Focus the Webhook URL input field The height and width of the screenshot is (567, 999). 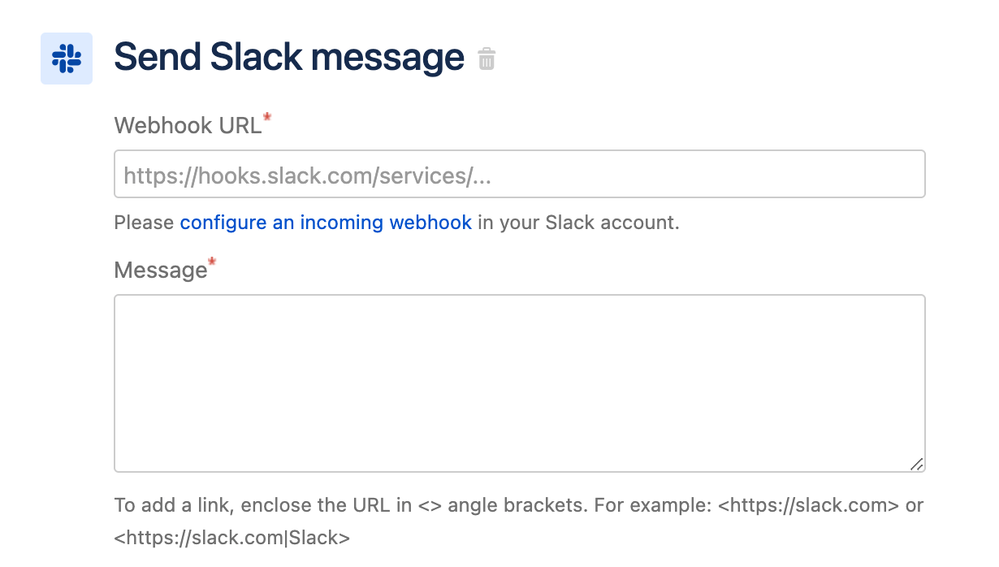point(519,174)
